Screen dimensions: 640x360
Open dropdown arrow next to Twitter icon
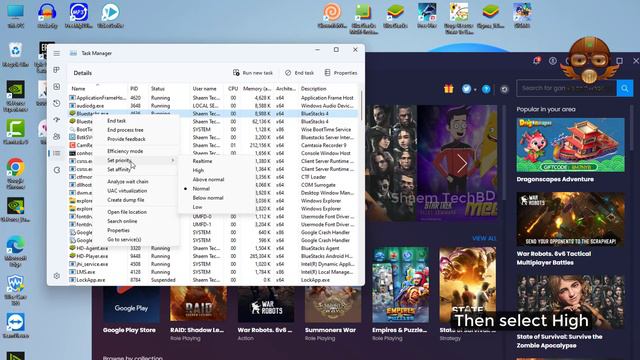pyautogui.click(x=475, y=90)
